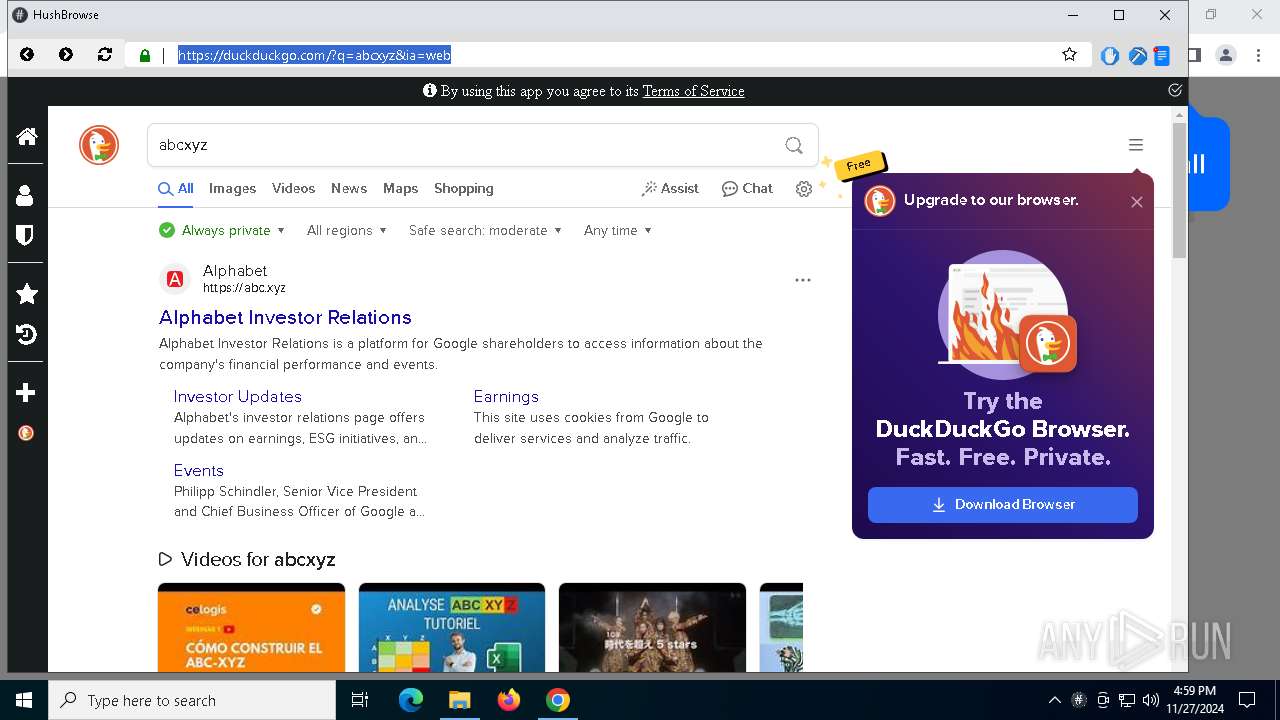The height and width of the screenshot is (720, 1280).
Task: Select DuckDuckGo tab icon in sidebar
Action: [27, 433]
